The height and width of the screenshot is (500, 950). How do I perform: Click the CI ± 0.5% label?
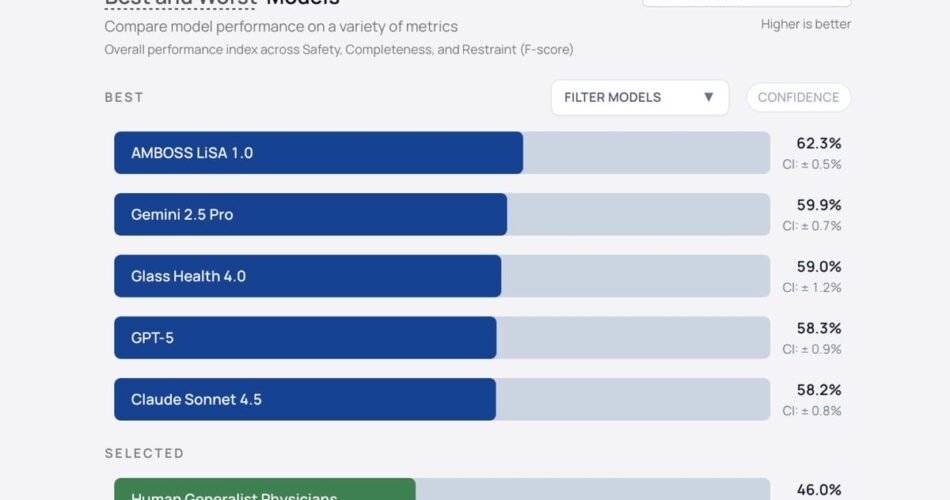point(812,164)
